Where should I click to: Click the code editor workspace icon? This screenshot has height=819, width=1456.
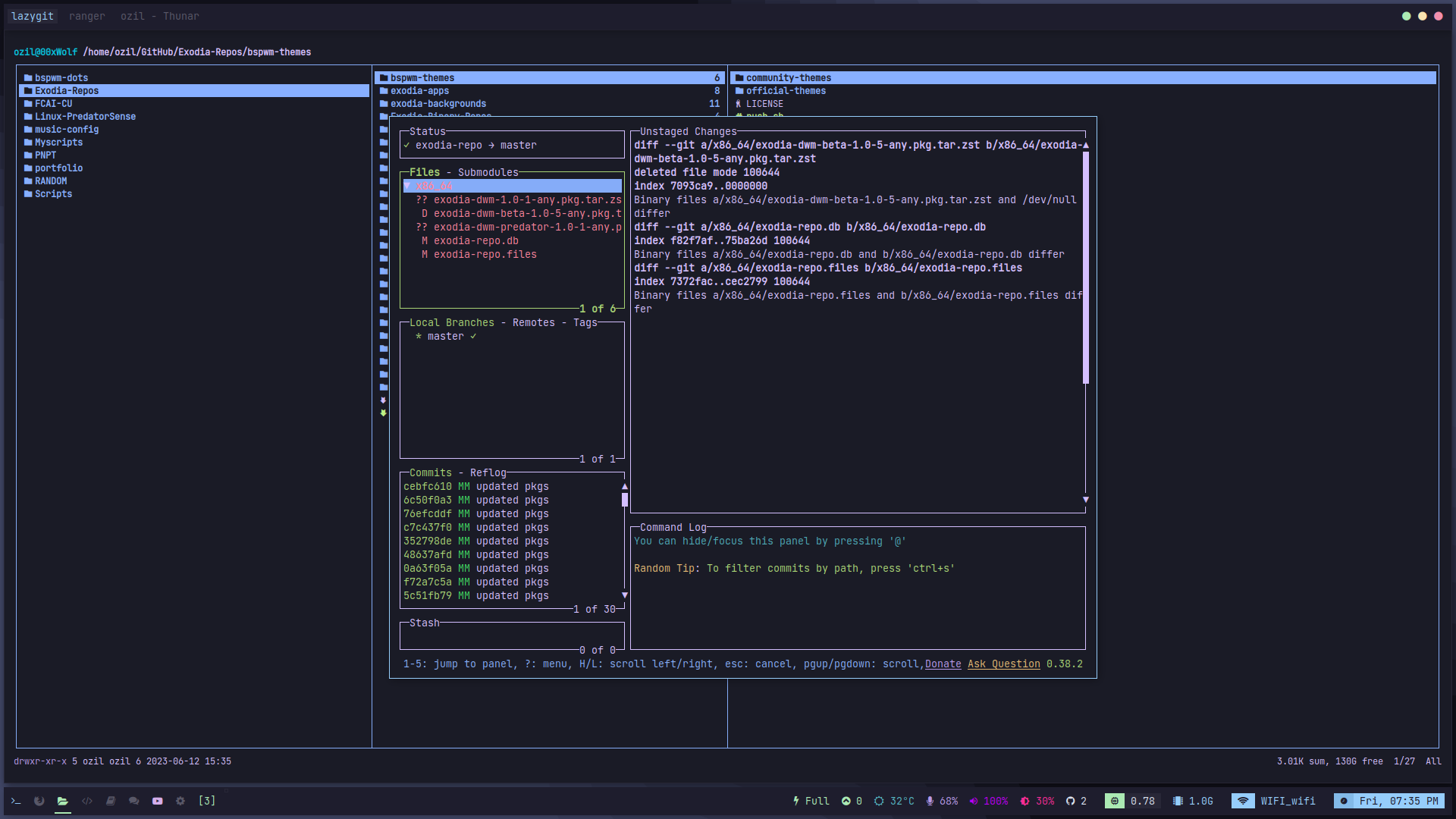tap(87, 801)
